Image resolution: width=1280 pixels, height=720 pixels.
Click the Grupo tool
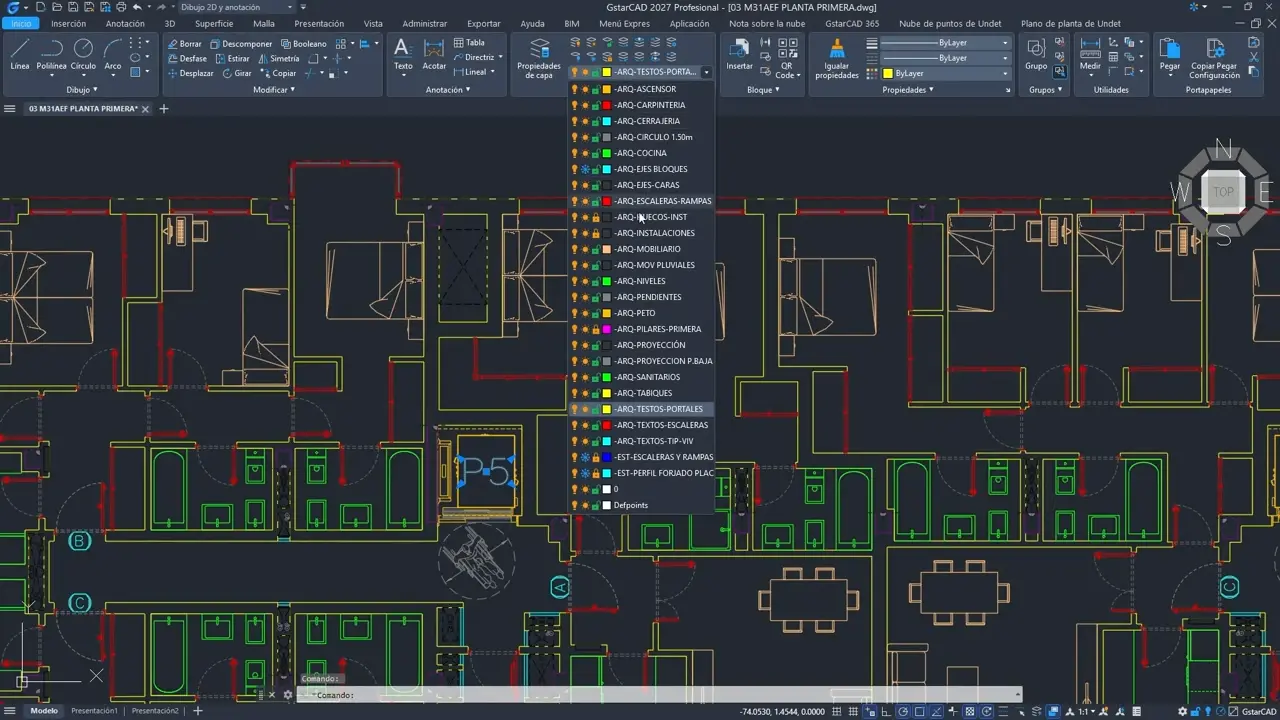pyautogui.click(x=1036, y=54)
